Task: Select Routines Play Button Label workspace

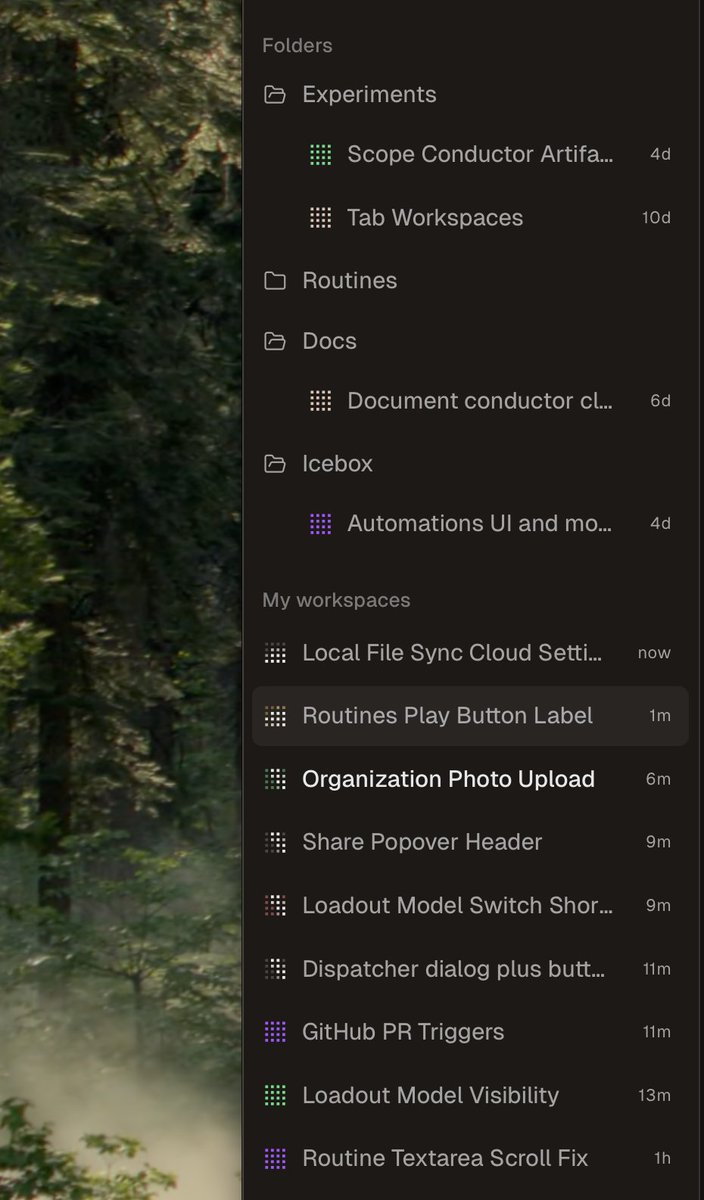Action: click(470, 716)
